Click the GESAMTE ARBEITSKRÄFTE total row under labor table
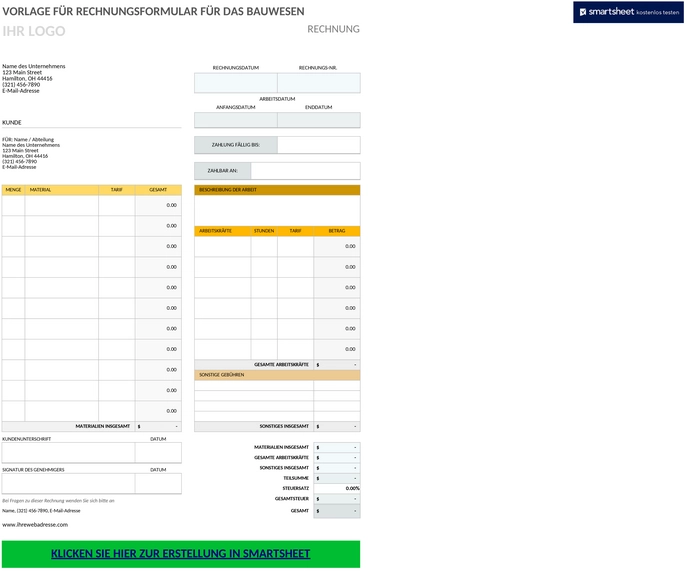 tap(277, 365)
